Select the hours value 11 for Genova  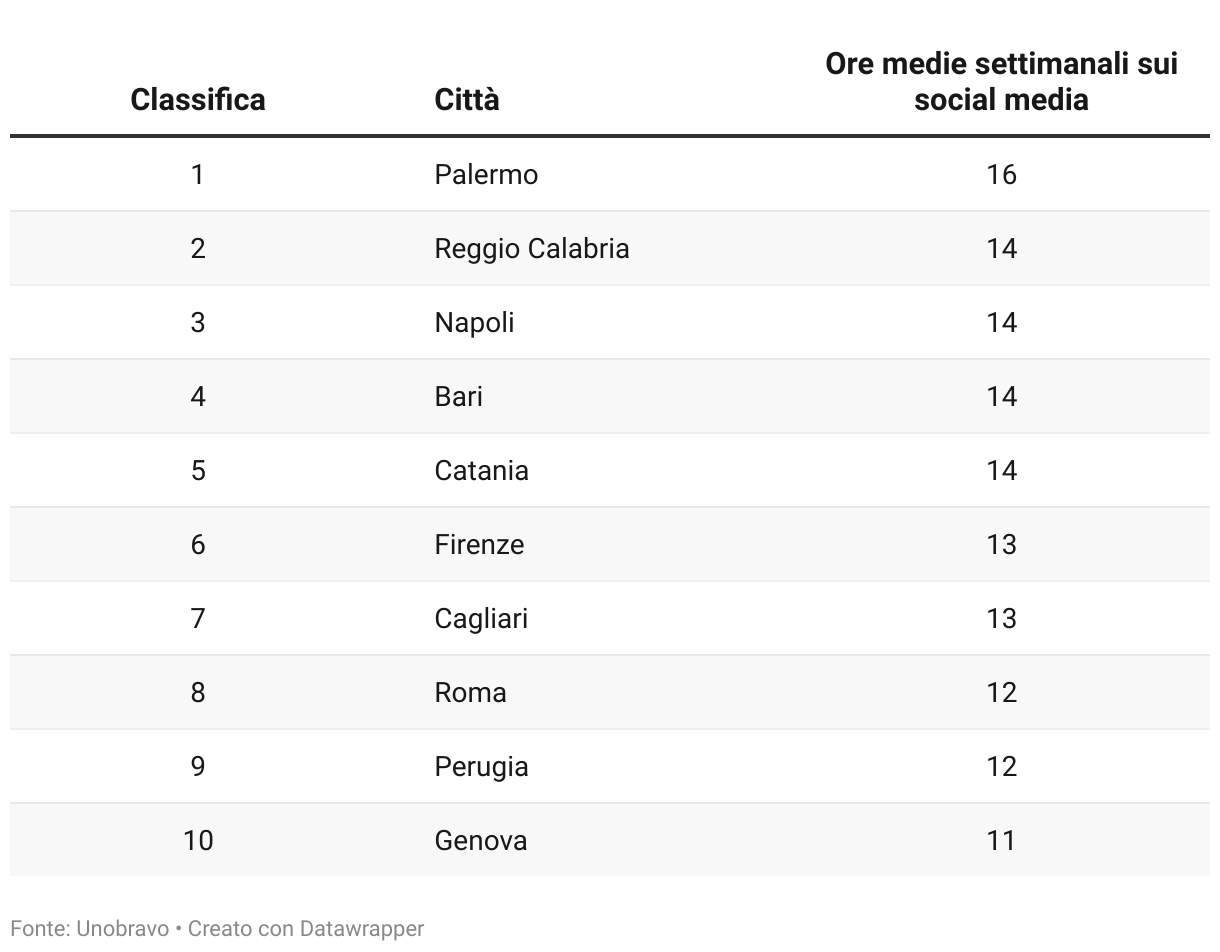point(1001,841)
